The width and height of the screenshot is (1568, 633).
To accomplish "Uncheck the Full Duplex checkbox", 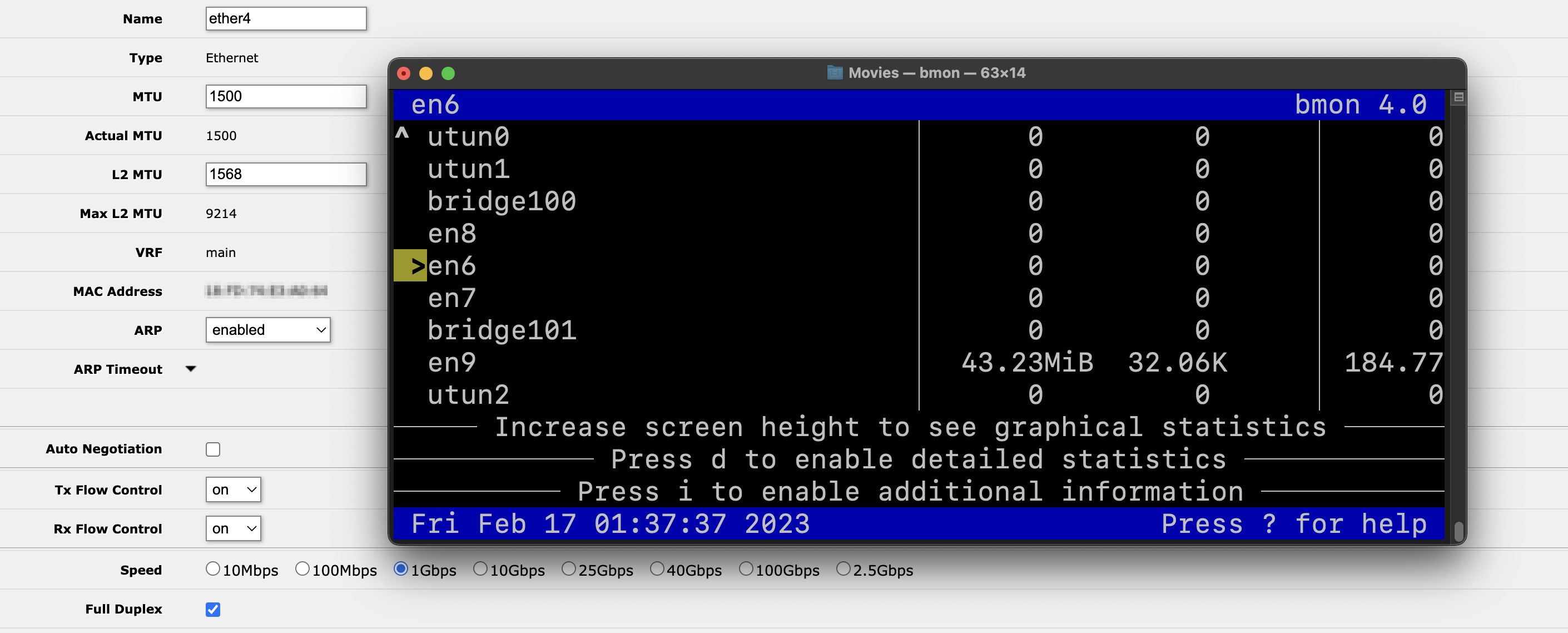I will point(213,609).
